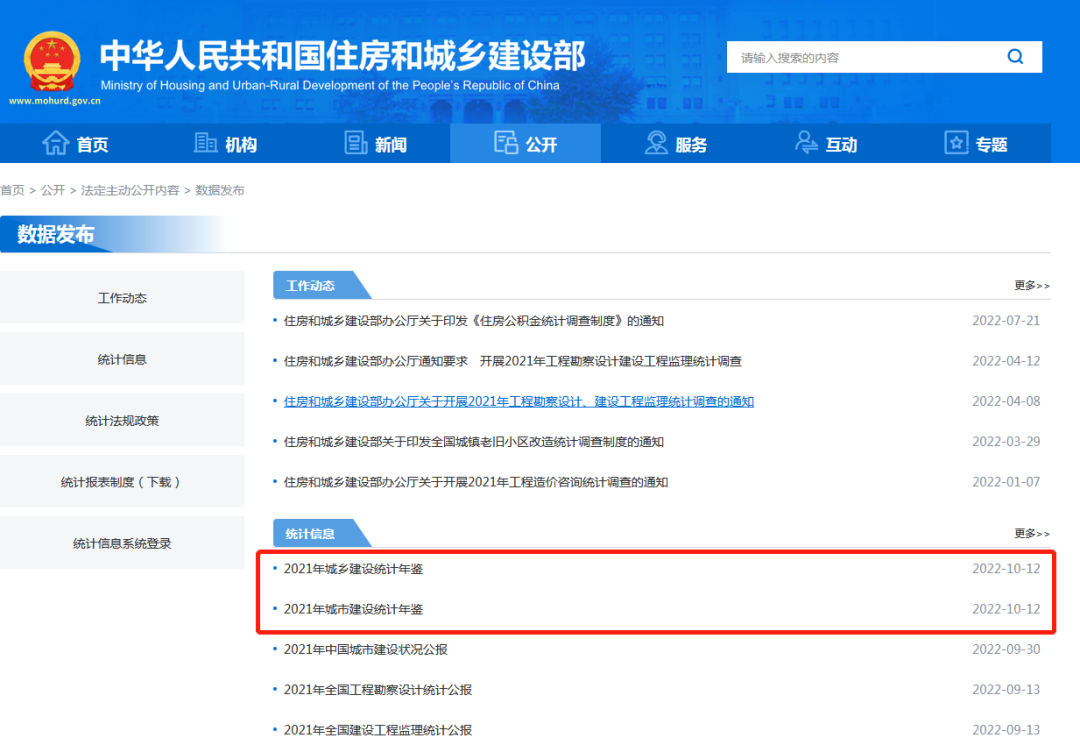
Task: Select the home icon beside 首页
Action: click(x=57, y=142)
